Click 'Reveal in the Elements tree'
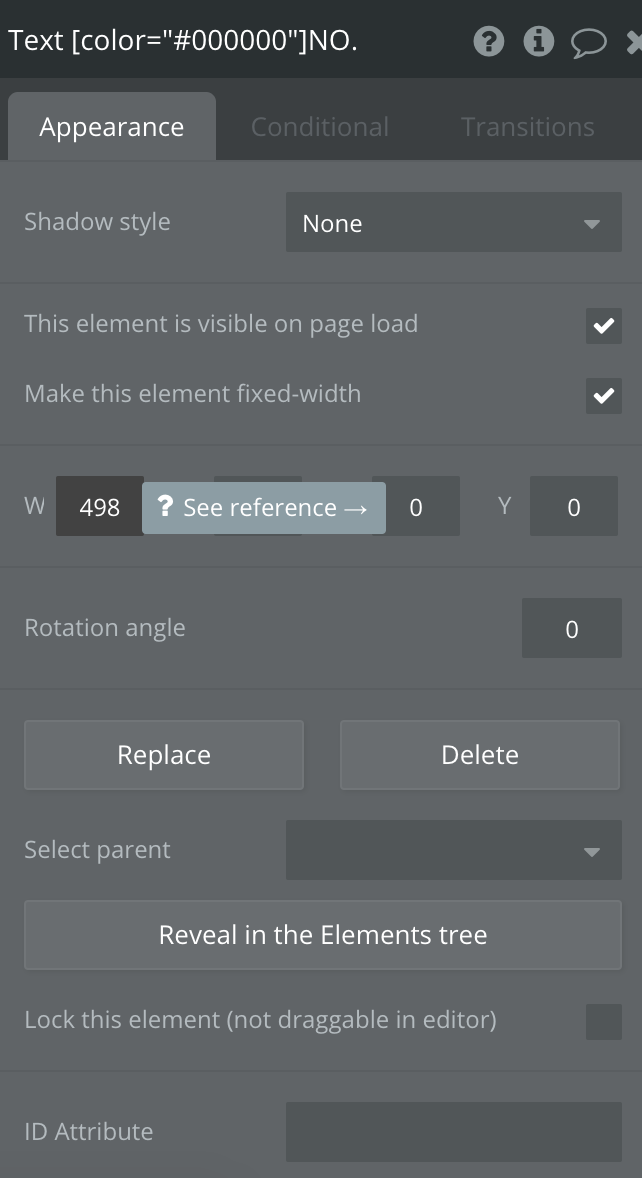Viewport: 642px width, 1178px height. pyautogui.click(x=322, y=934)
